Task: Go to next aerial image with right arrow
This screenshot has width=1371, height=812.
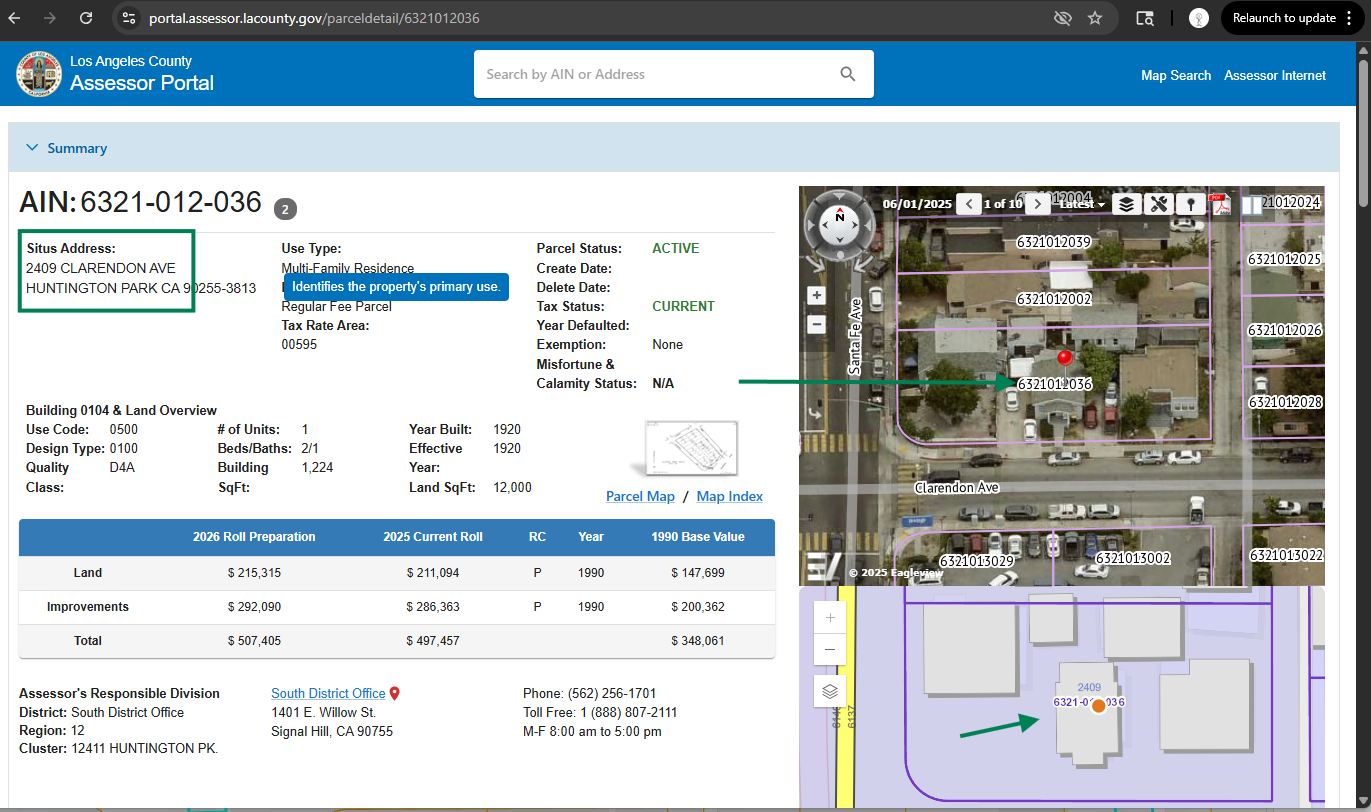Action: 1038,204
